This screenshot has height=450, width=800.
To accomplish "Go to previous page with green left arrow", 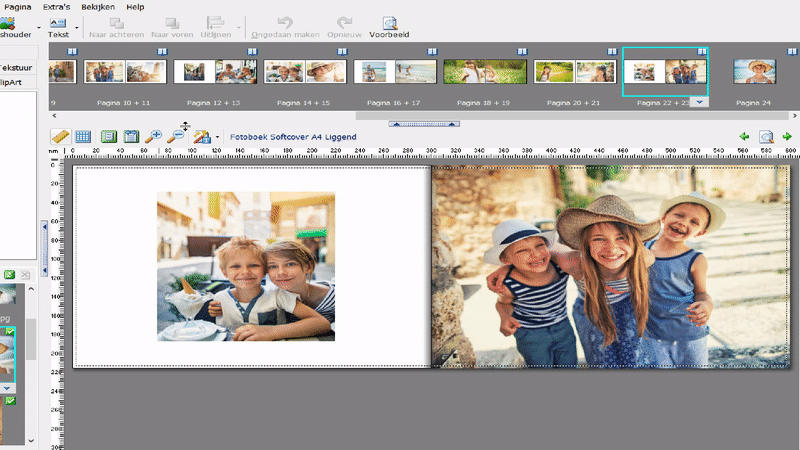I will [x=744, y=136].
